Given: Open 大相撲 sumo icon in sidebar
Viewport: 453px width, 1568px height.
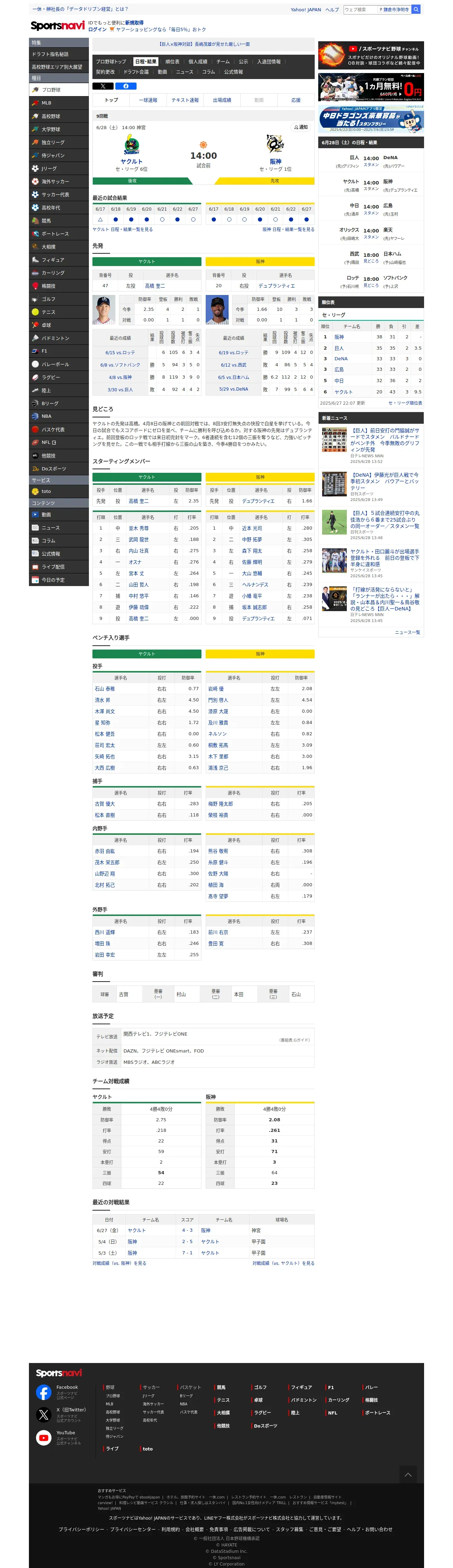Looking at the screenshot, I should coord(35,247).
